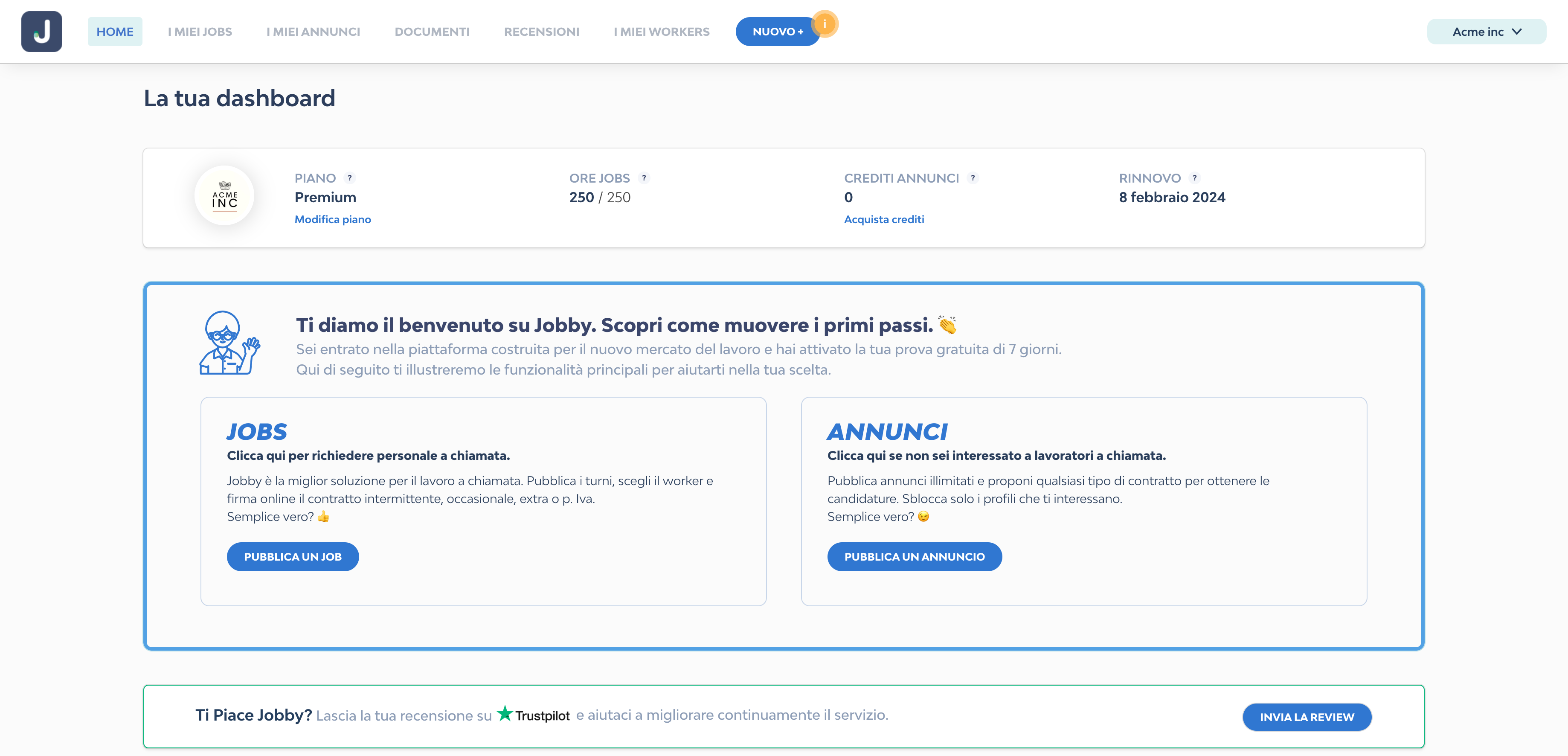
Task: Switch to the RECENSIONI tab
Action: tap(541, 32)
